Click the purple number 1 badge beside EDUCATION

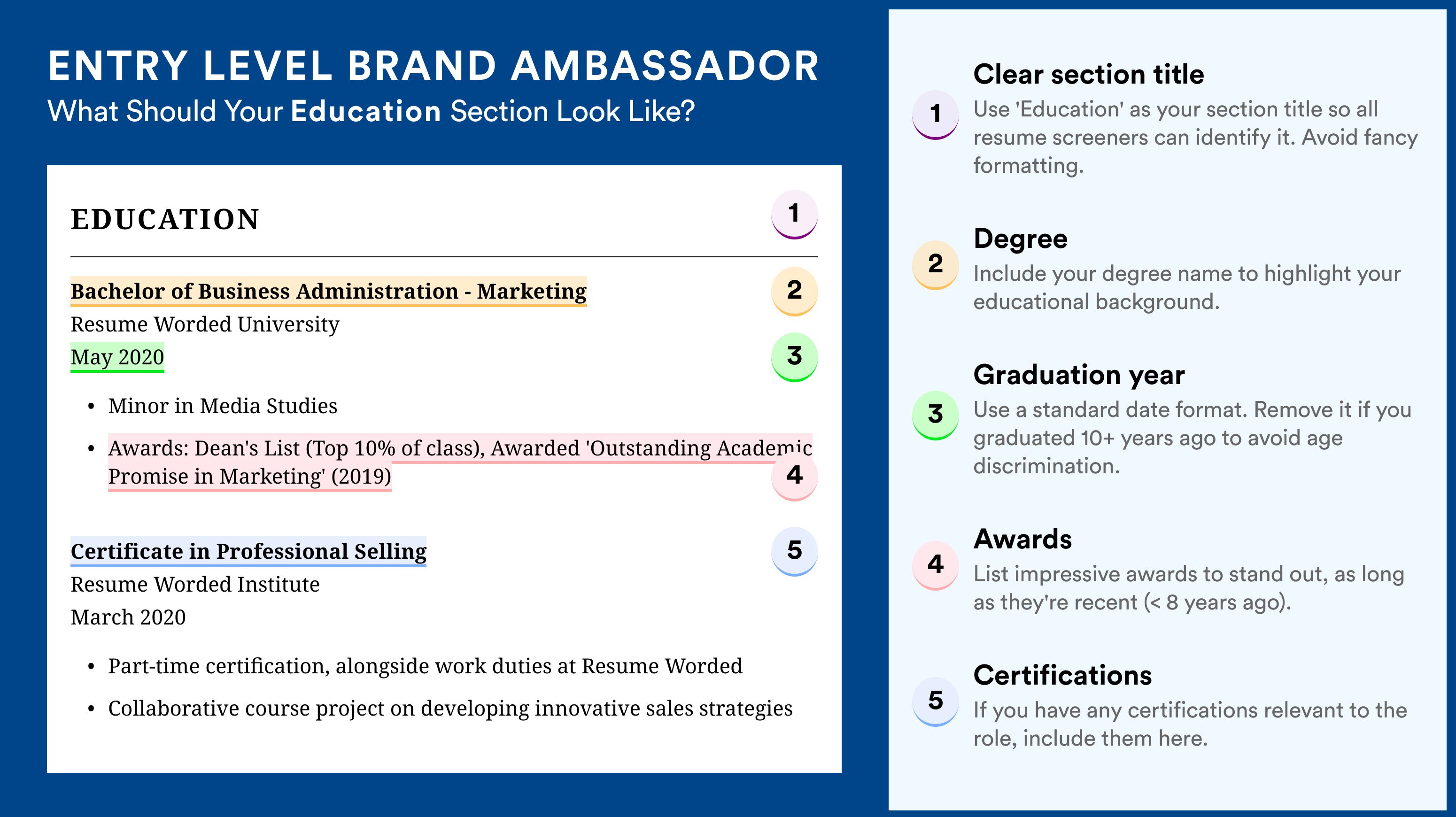point(794,214)
